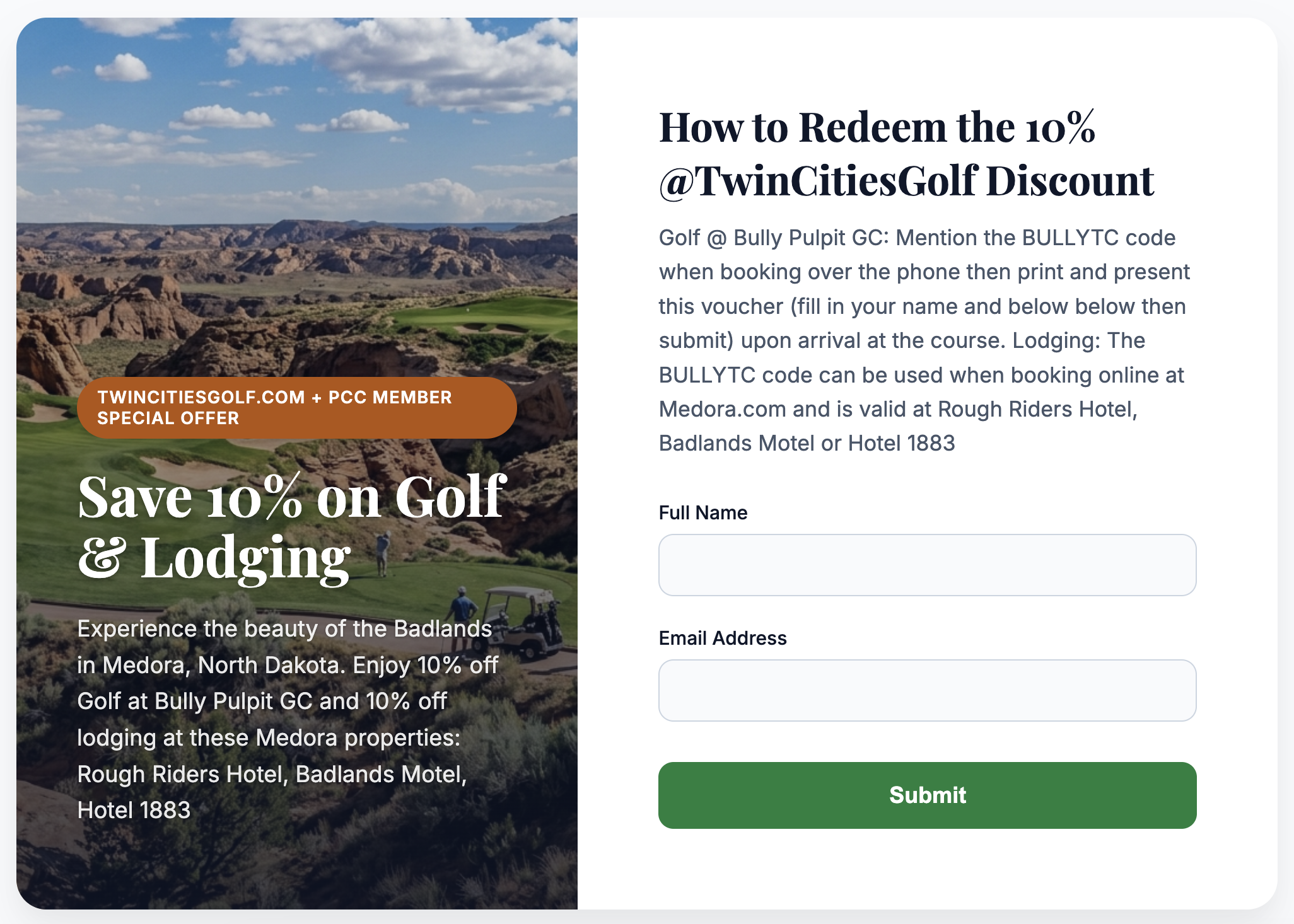Focus the Email Address text box

pos(927,690)
